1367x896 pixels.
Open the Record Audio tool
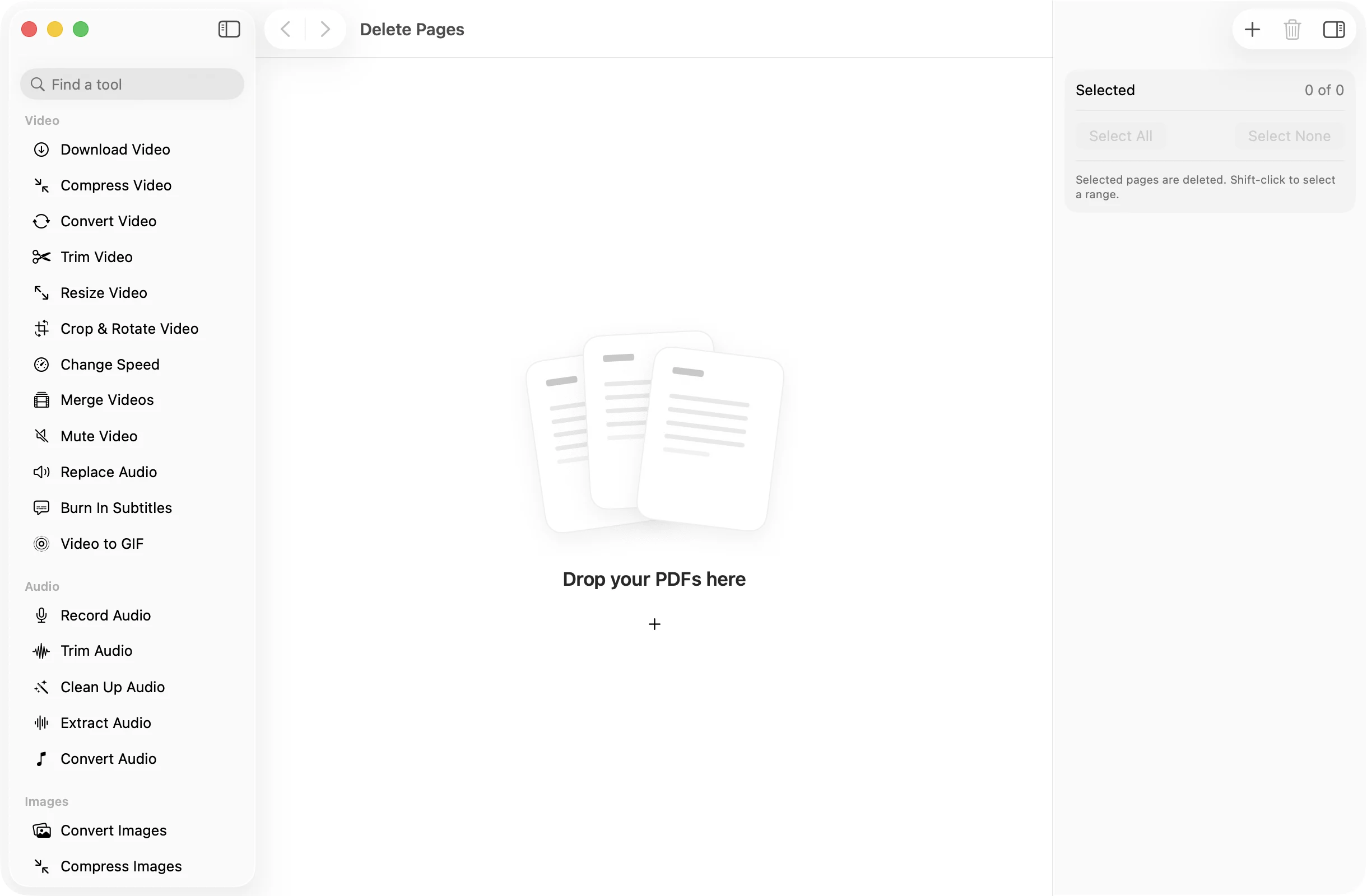(x=132, y=615)
